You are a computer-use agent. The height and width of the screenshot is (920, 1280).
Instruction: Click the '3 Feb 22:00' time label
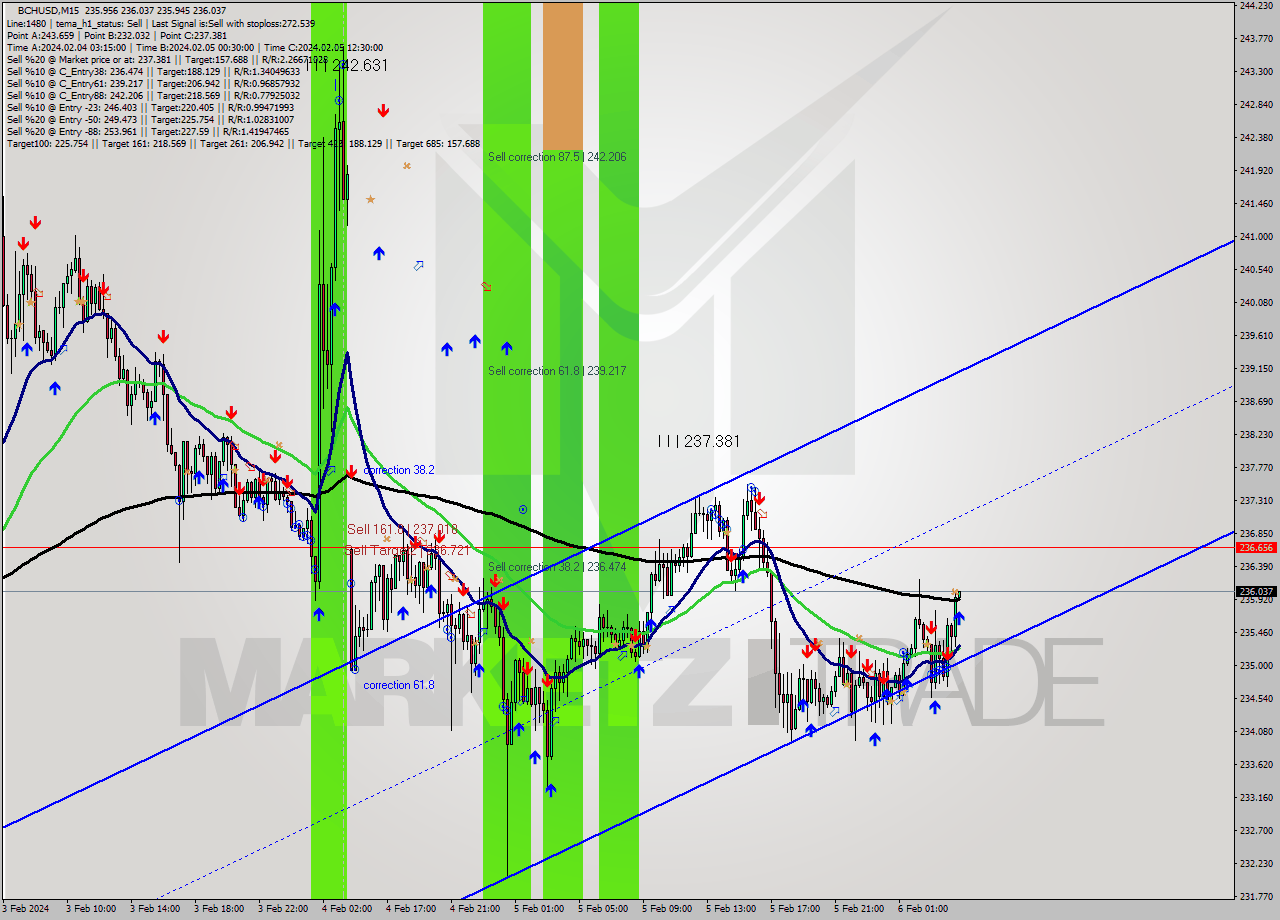283,909
